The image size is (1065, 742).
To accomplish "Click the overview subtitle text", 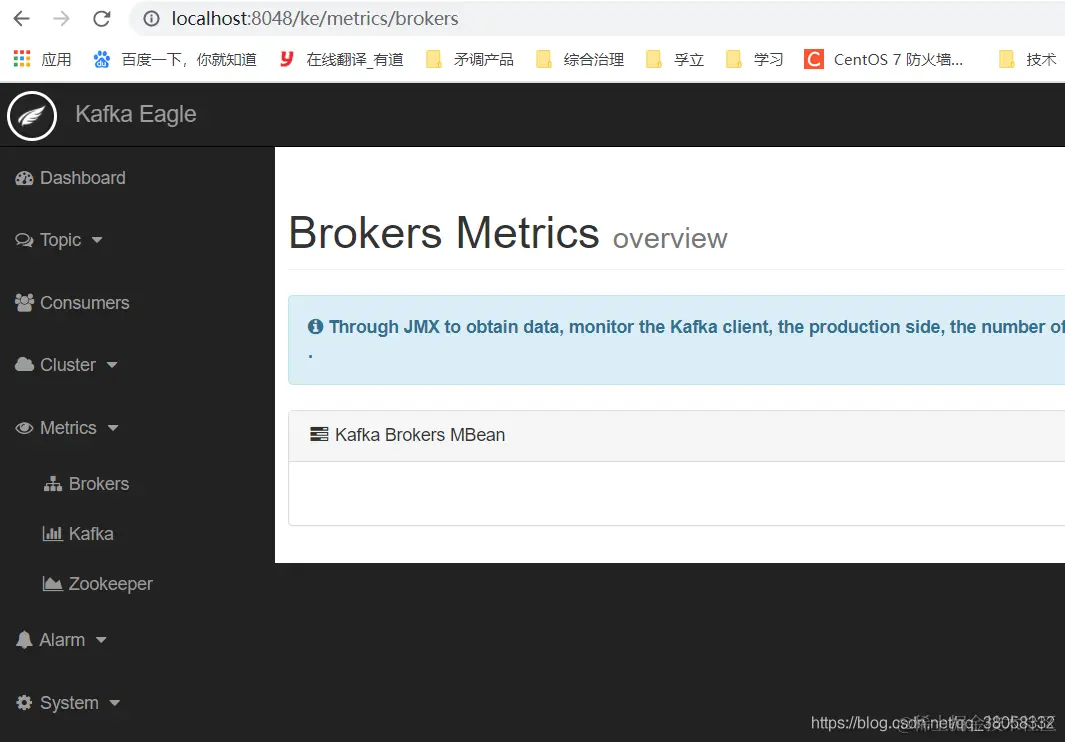I will point(670,238).
